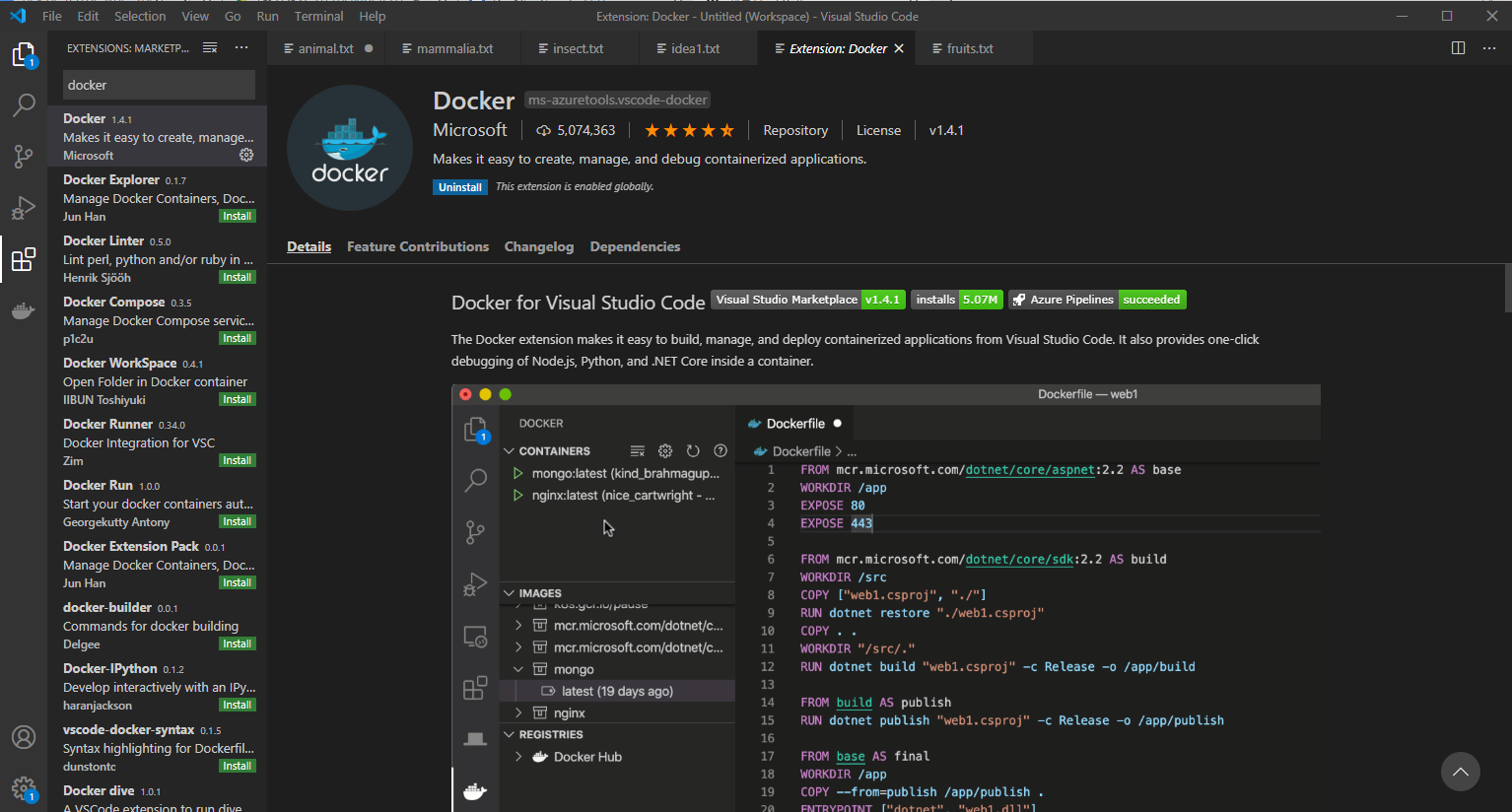Select Docker dive in the extensions list
Viewport: 1512px width, 812px height.
pyautogui.click(x=158, y=797)
